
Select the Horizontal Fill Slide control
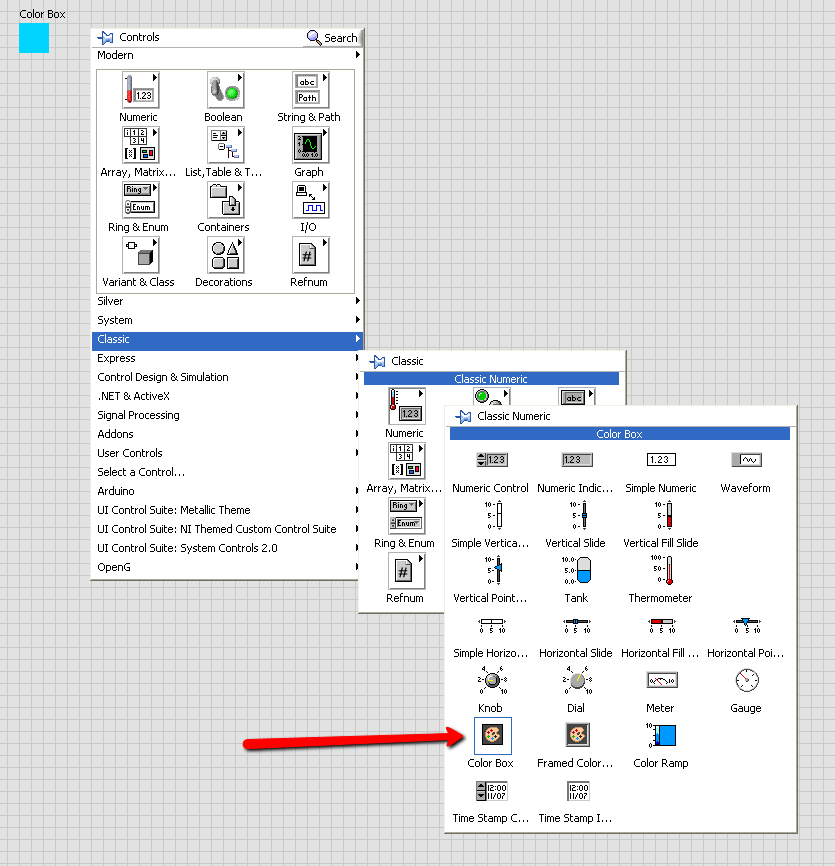661,625
